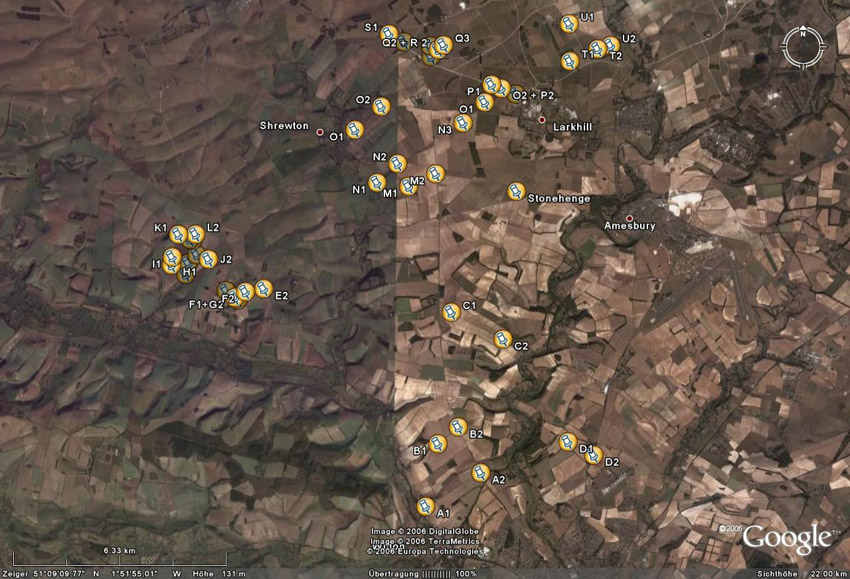Click the Shrewton place marker

coord(320,132)
